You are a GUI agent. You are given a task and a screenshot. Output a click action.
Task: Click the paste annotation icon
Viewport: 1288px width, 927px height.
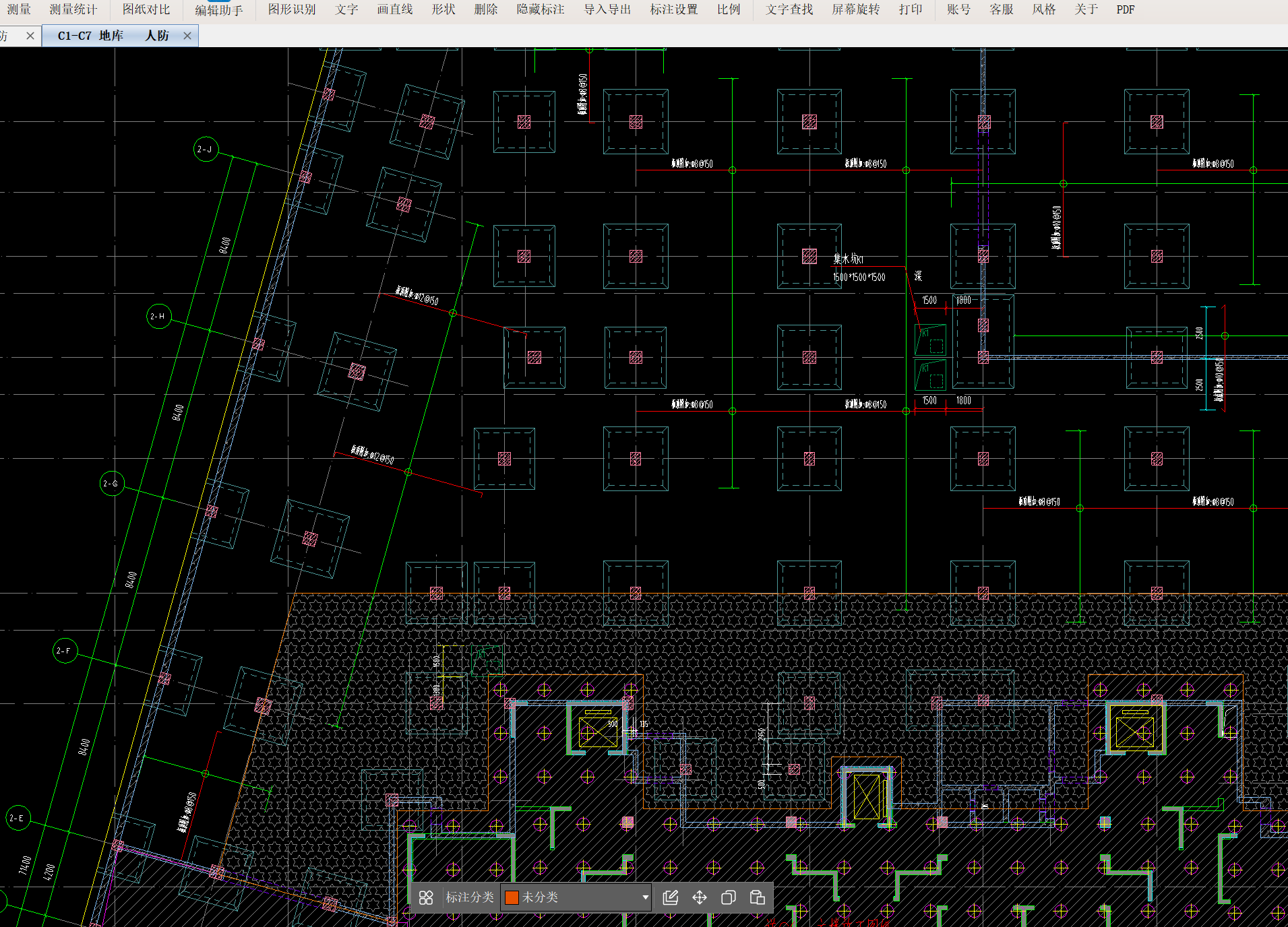(x=758, y=897)
